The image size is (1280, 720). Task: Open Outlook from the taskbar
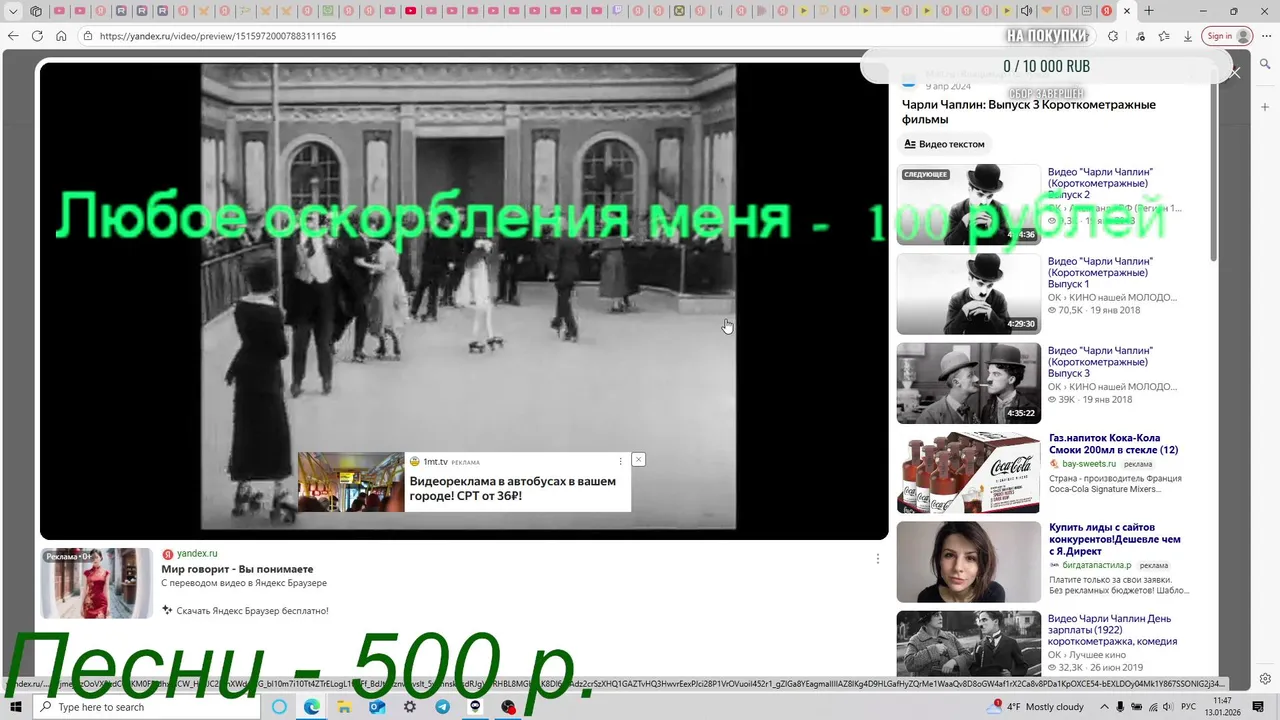377,707
